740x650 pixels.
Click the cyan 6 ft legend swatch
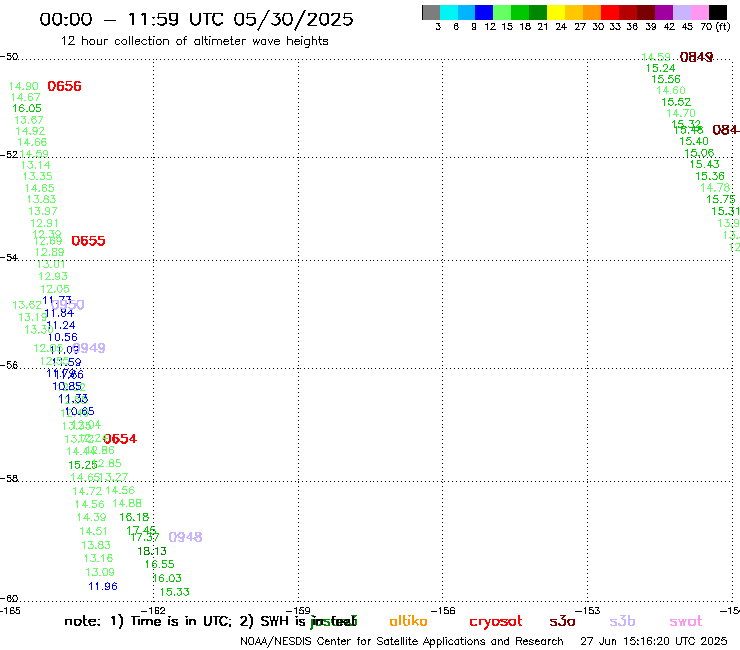(x=449, y=12)
